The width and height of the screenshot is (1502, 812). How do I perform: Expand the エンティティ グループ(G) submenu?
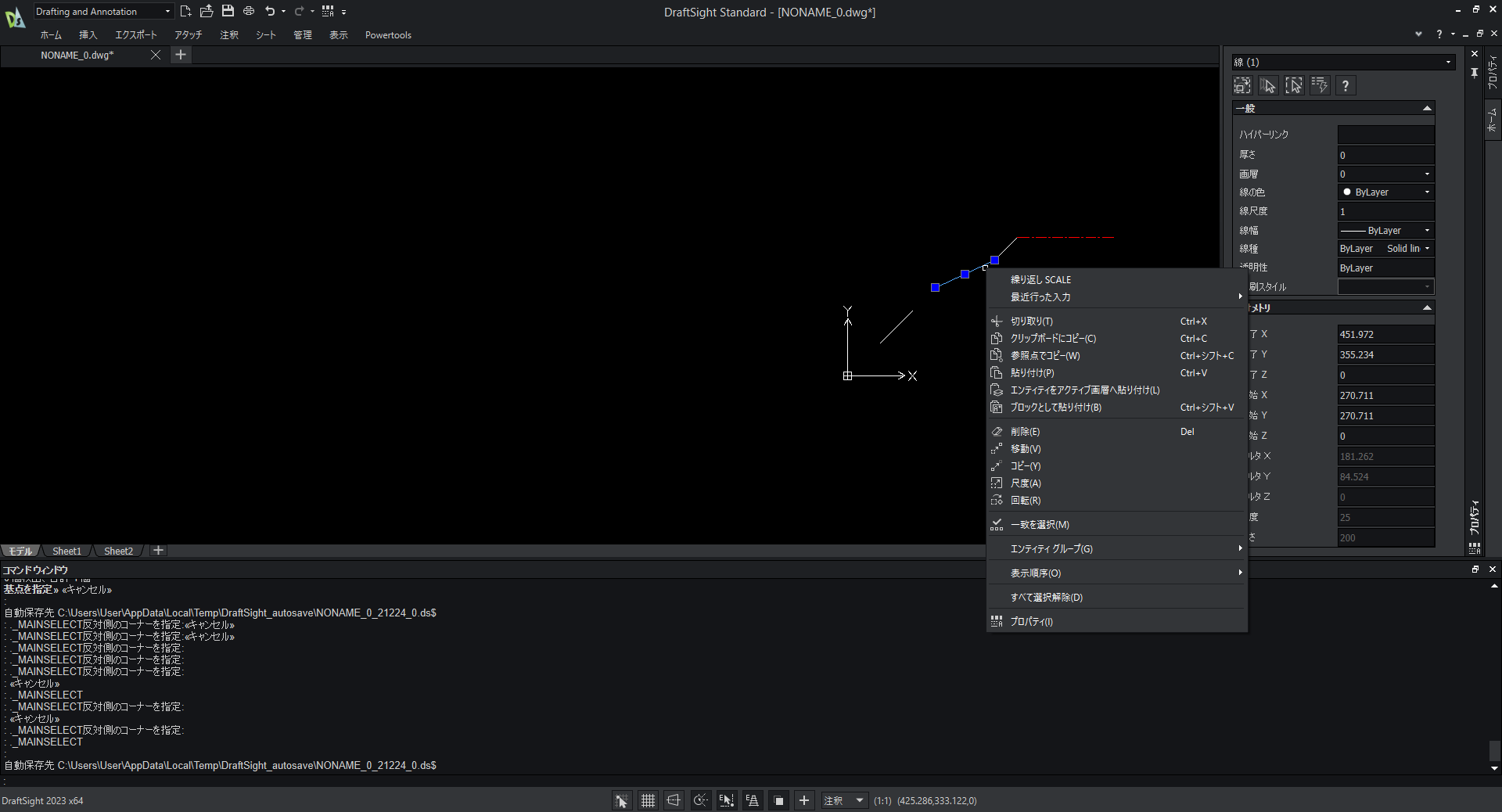[1116, 549]
